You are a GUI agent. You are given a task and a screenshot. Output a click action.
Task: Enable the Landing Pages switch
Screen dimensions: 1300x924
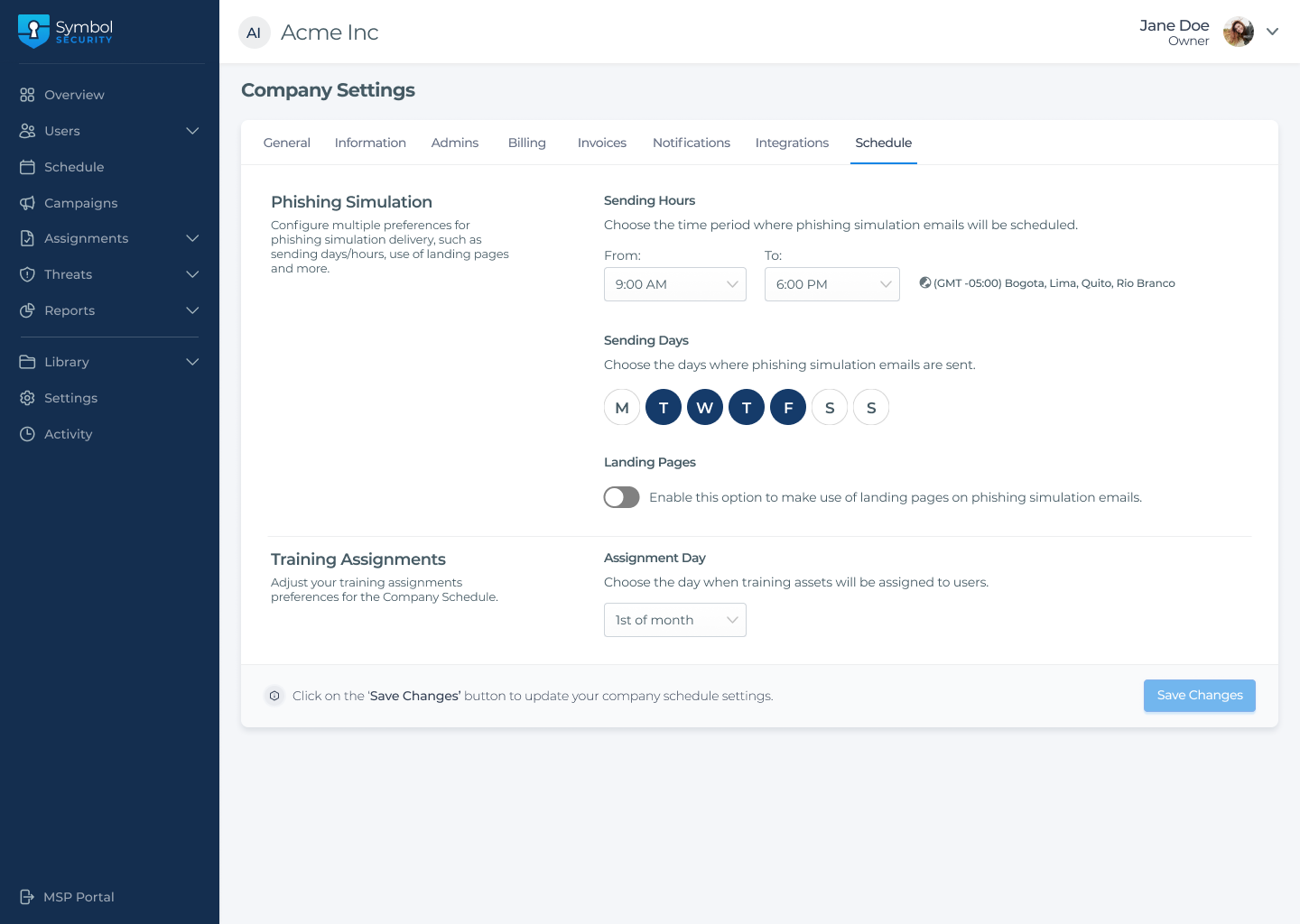pyautogui.click(x=622, y=497)
